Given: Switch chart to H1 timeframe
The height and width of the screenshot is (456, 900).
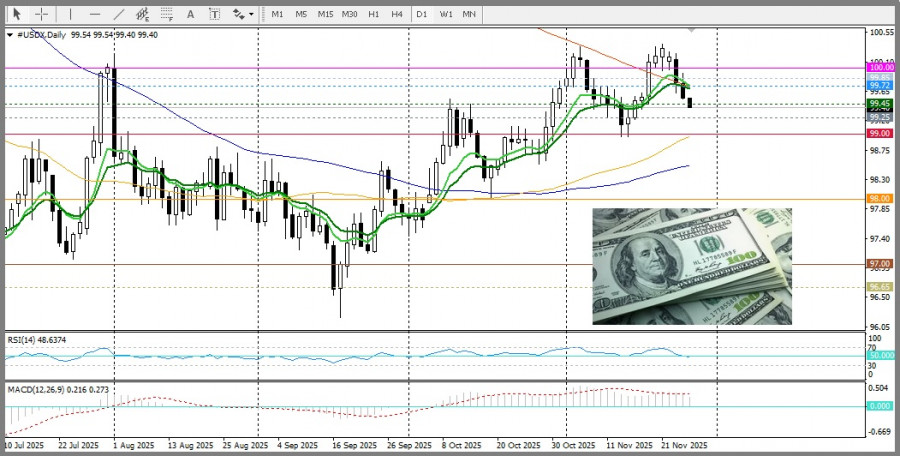Looking at the screenshot, I should coord(374,14).
